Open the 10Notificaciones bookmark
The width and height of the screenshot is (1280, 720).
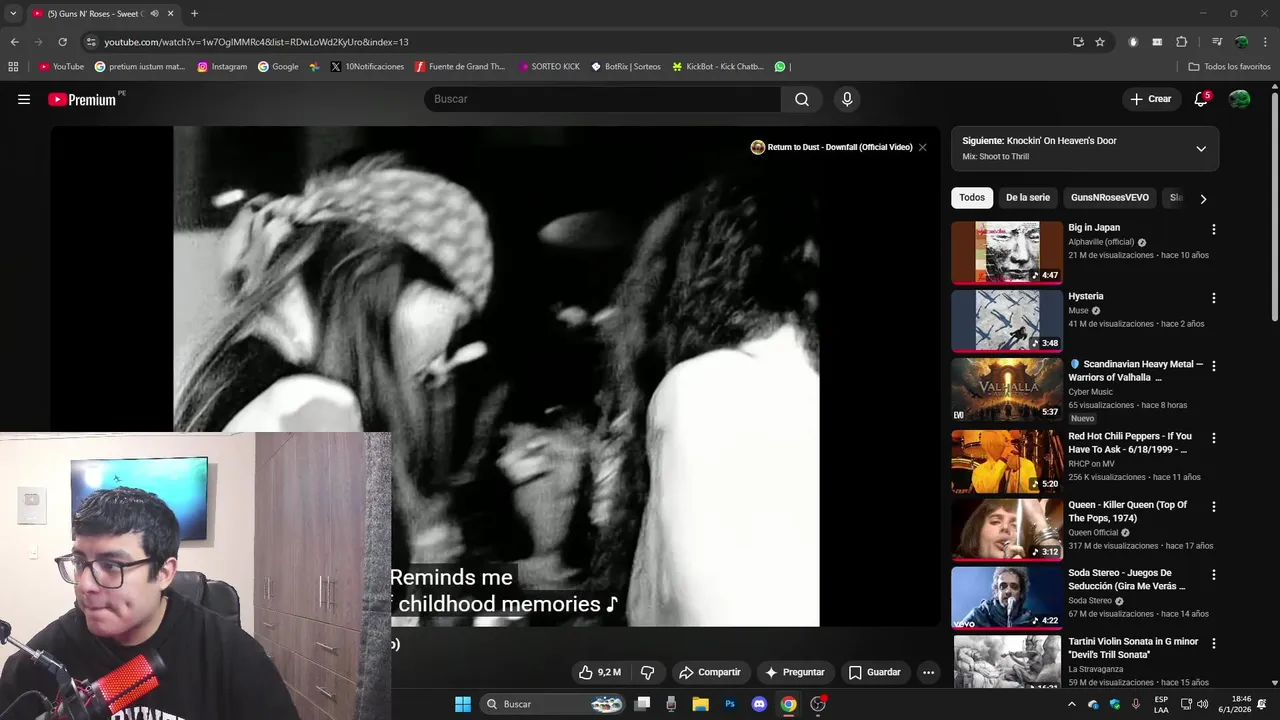coord(367,67)
